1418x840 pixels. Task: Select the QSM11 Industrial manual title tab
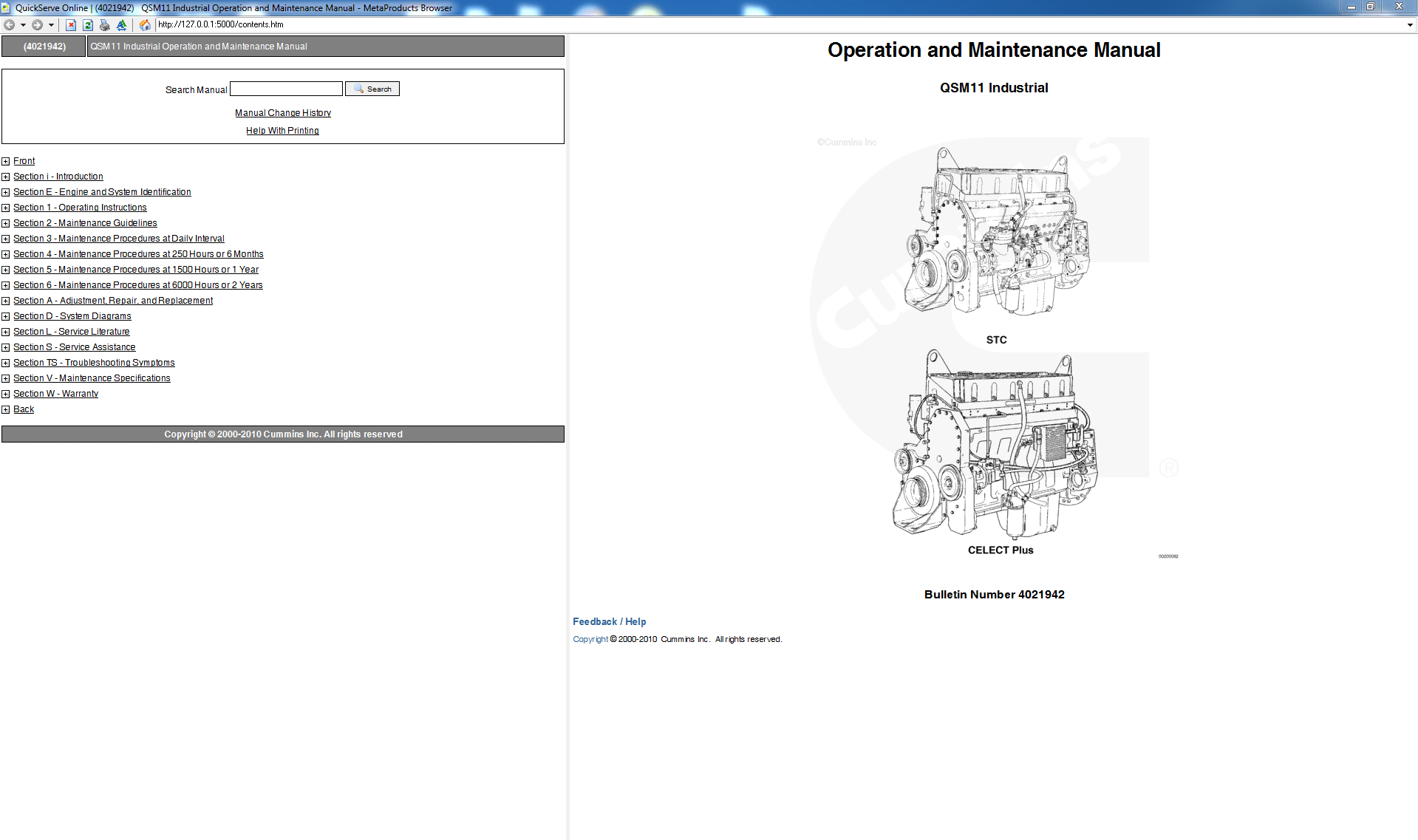[198, 46]
